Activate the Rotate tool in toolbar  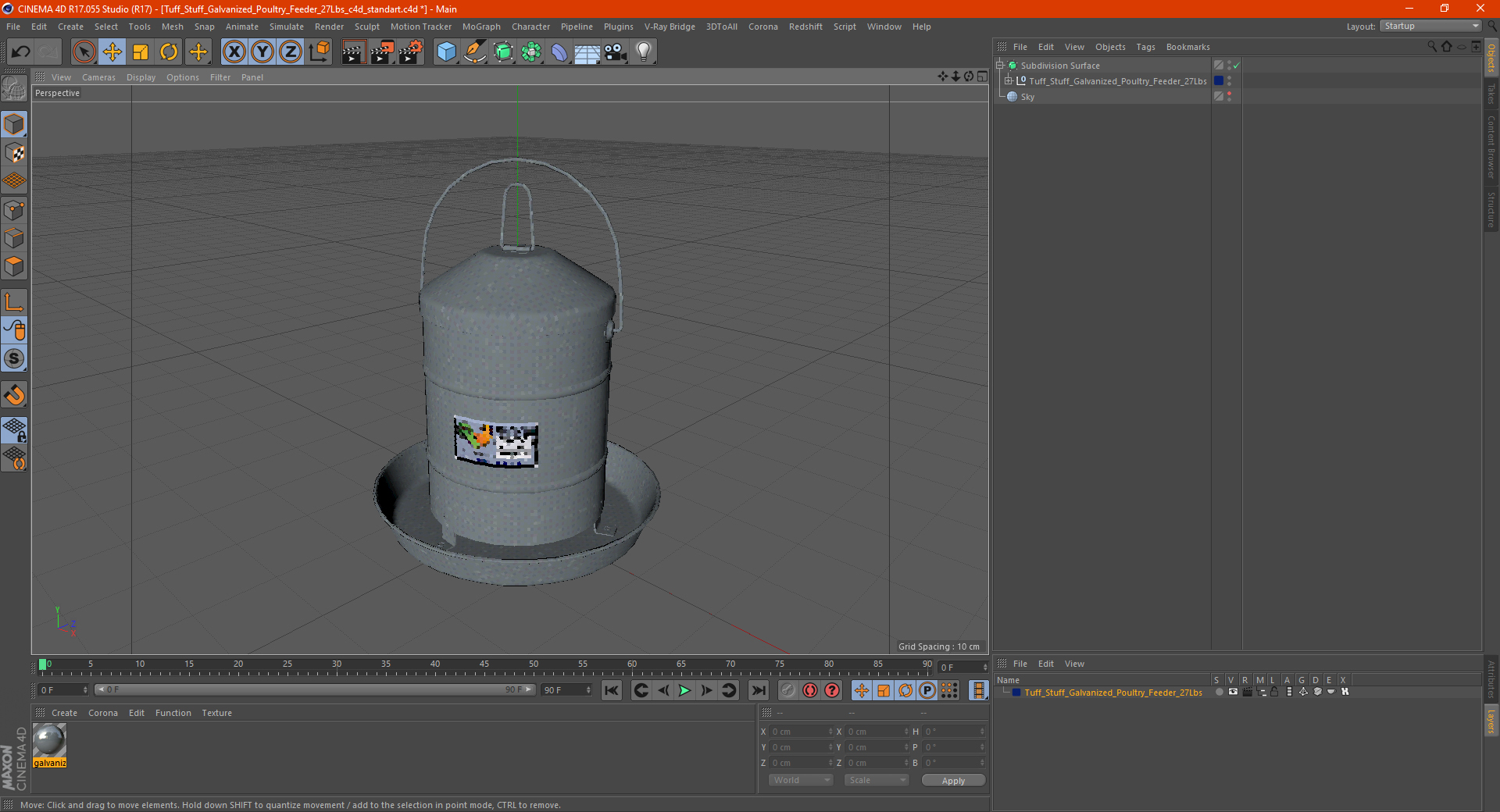(169, 52)
